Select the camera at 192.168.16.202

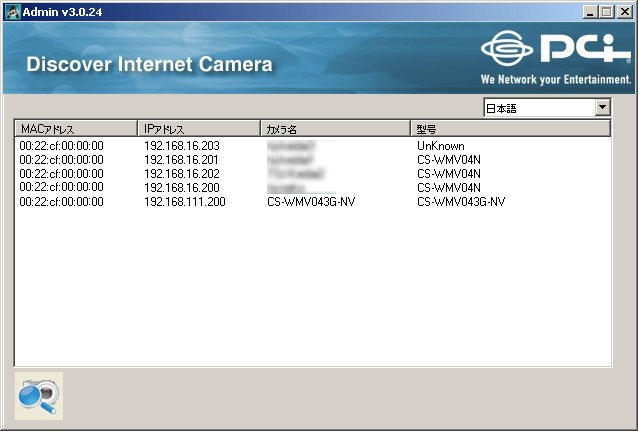(x=181, y=174)
